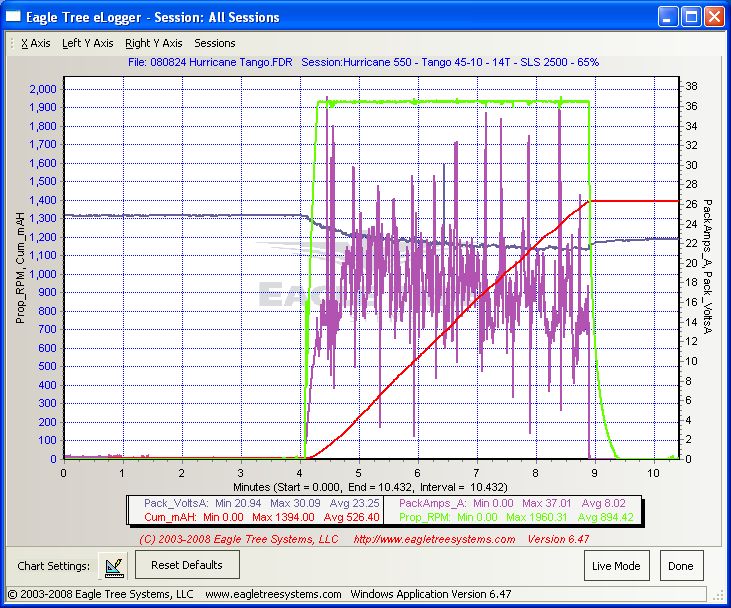Close the eLogger window

coord(714,17)
